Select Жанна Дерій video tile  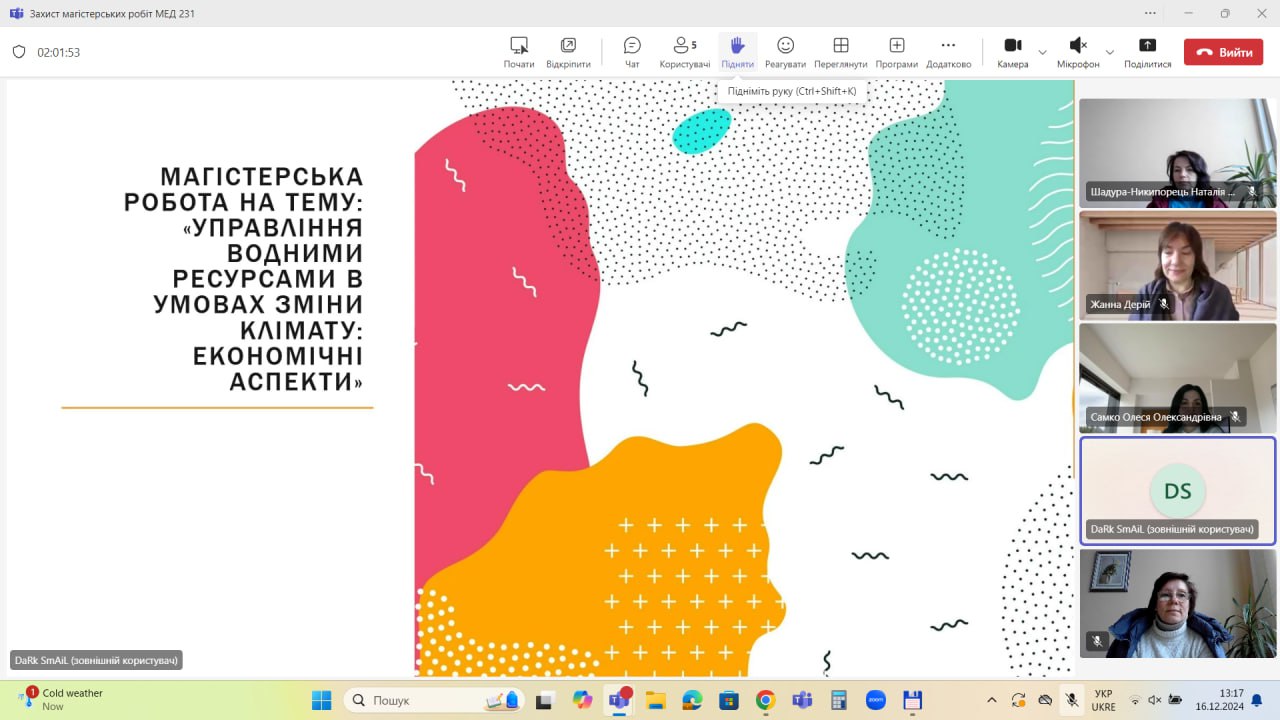(1178, 265)
